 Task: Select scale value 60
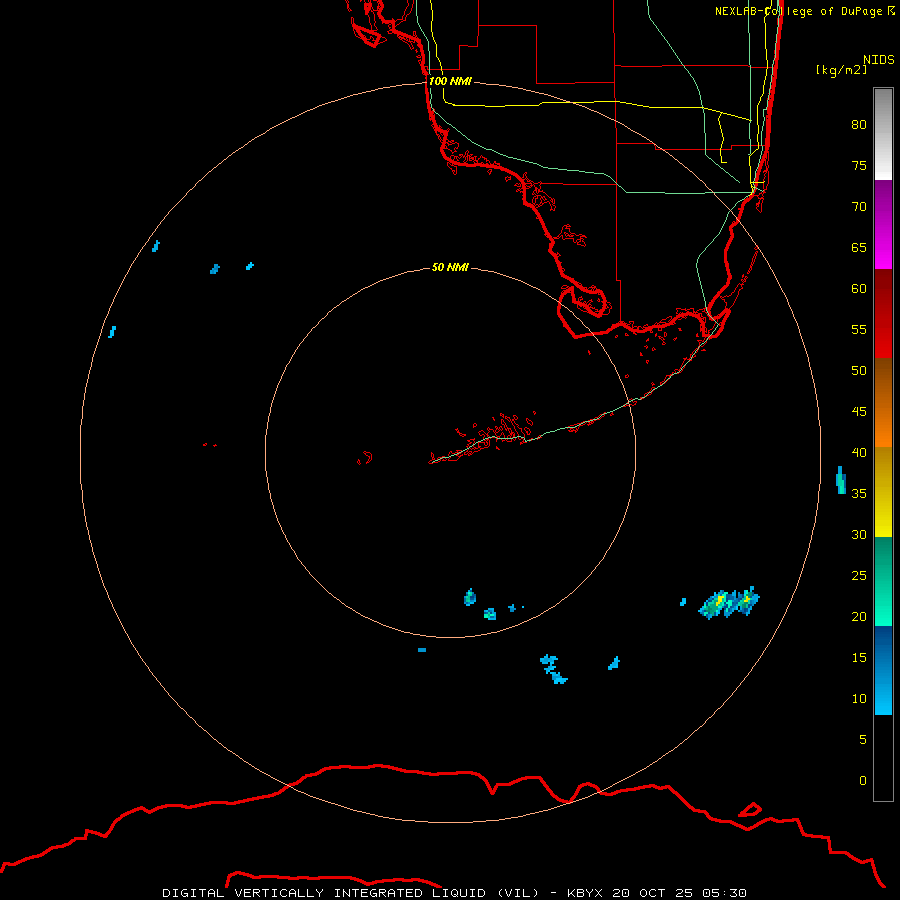(x=859, y=289)
